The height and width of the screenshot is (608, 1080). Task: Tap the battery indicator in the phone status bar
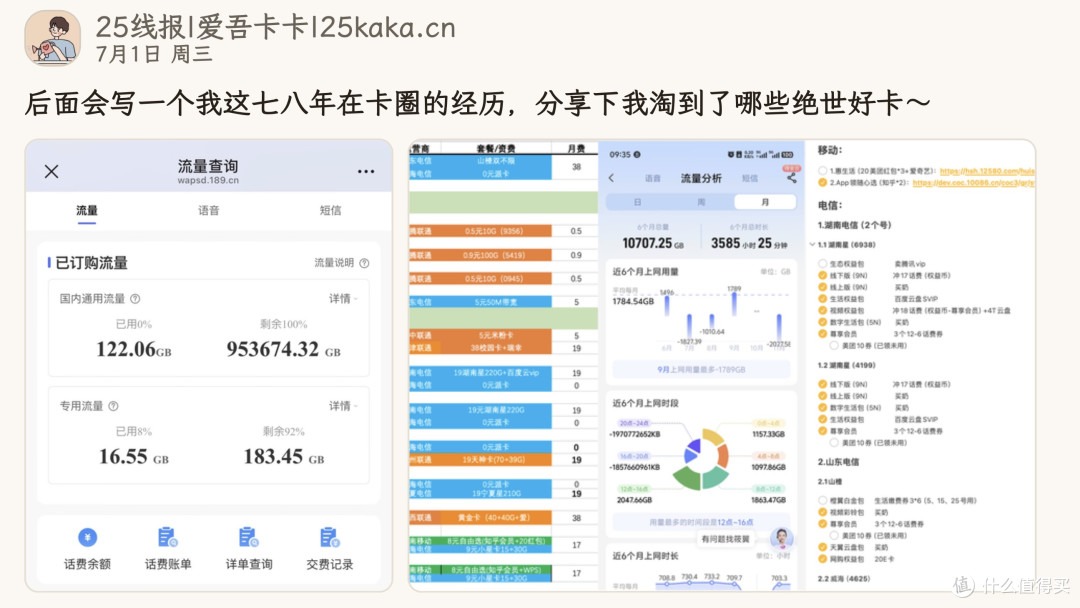(x=787, y=155)
